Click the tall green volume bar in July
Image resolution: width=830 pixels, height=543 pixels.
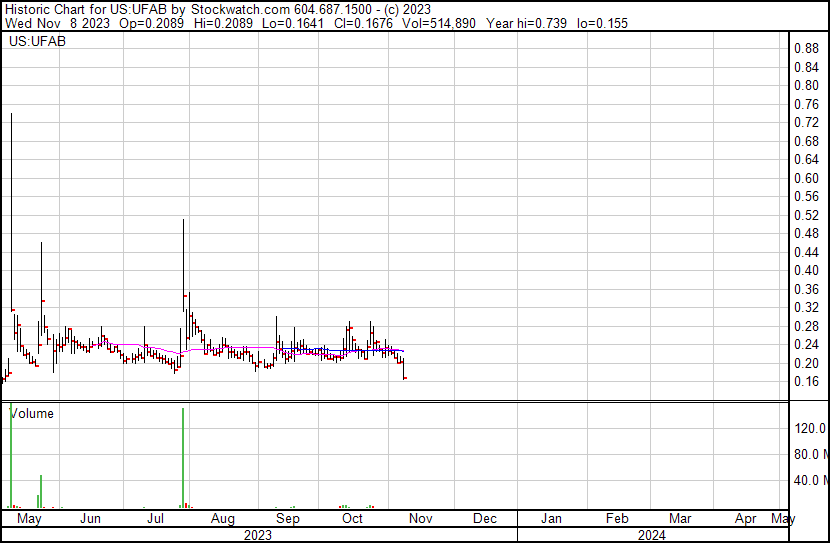click(x=183, y=458)
